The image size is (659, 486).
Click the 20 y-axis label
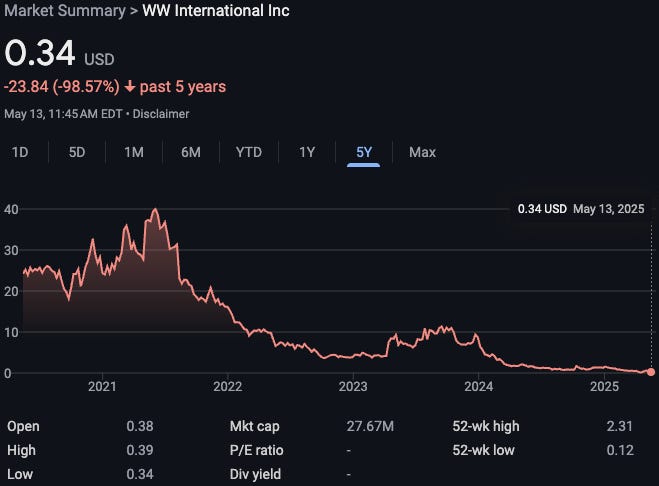click(x=11, y=291)
